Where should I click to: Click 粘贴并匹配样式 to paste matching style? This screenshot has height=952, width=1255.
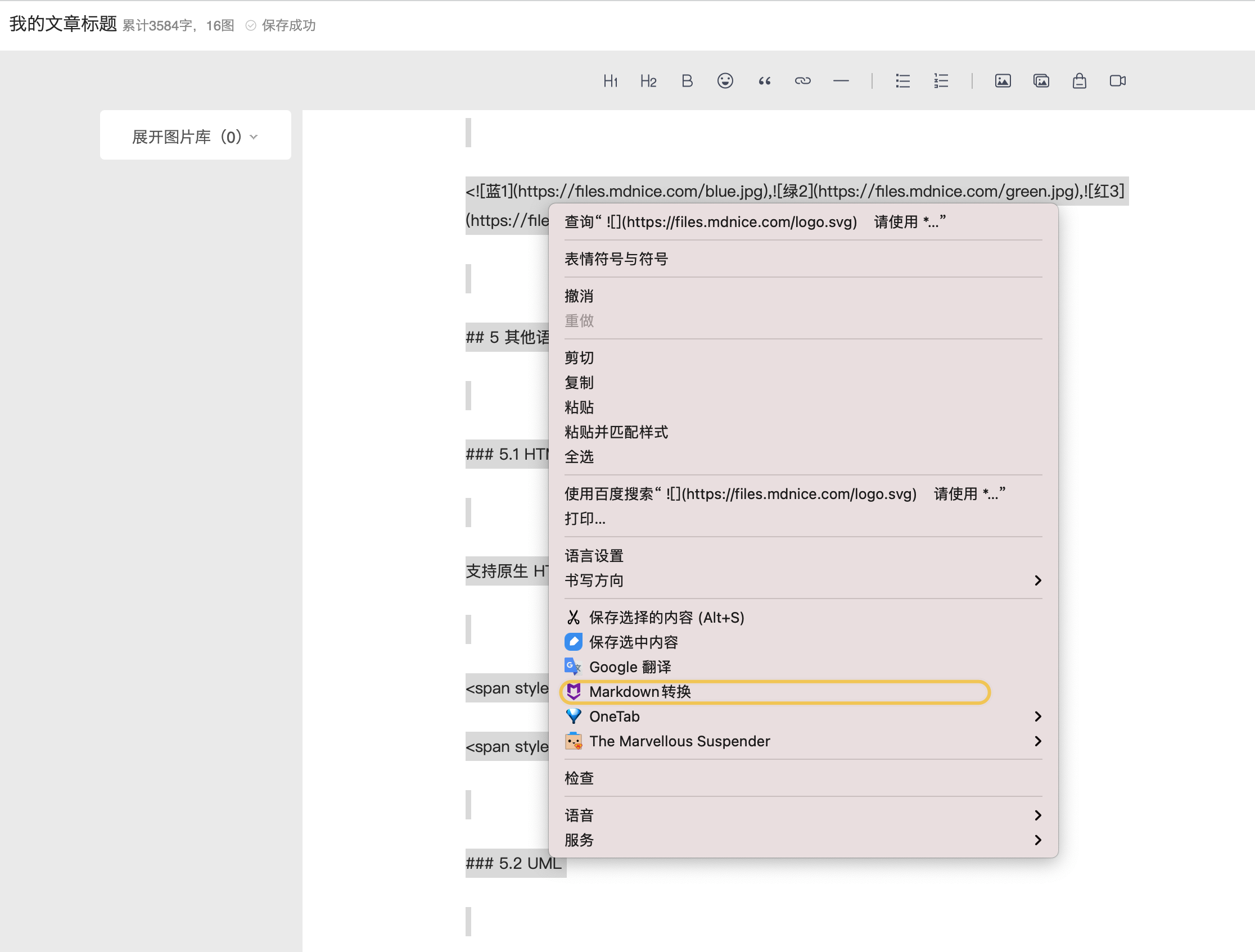(616, 432)
